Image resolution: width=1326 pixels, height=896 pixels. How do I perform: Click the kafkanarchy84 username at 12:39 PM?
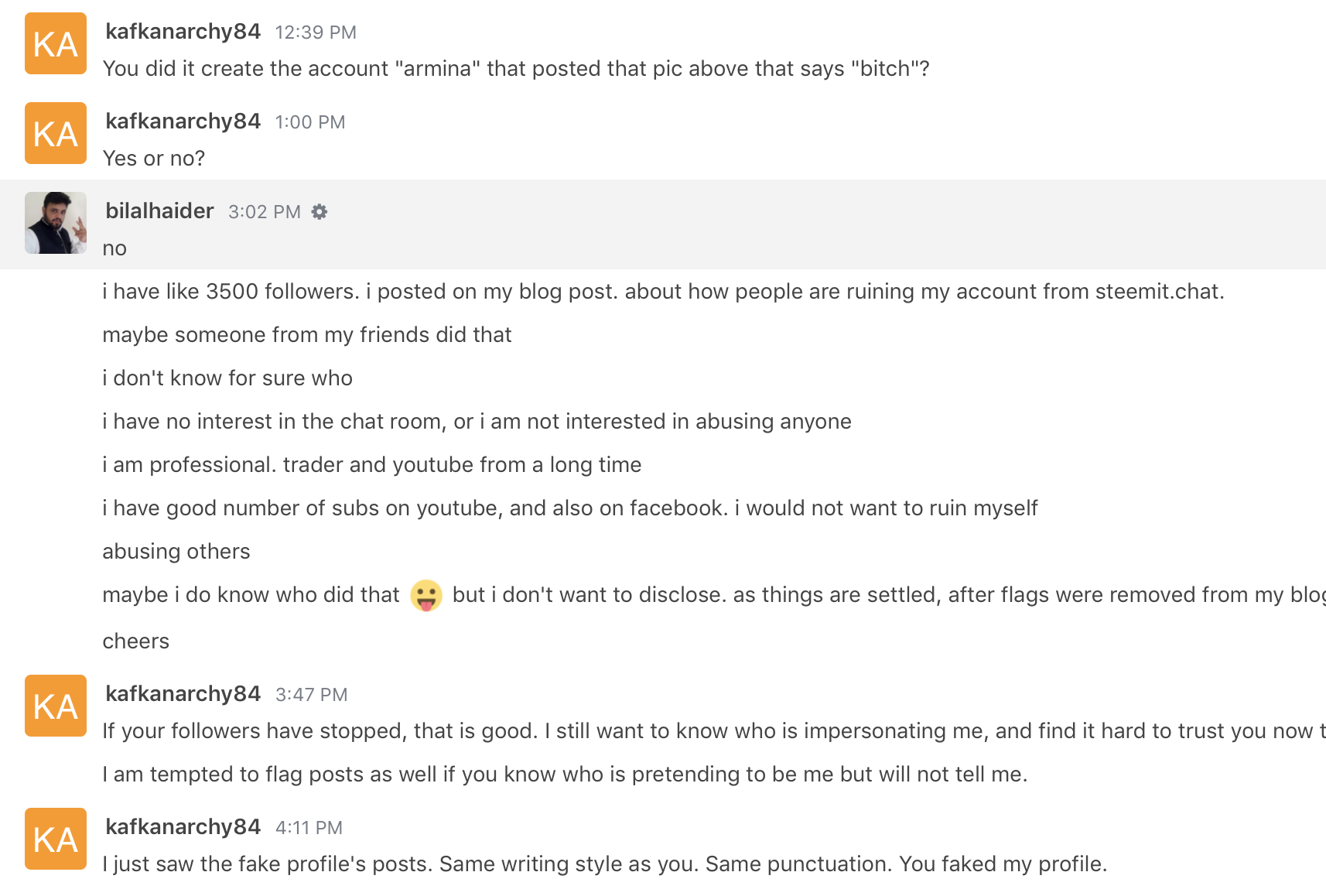click(183, 31)
